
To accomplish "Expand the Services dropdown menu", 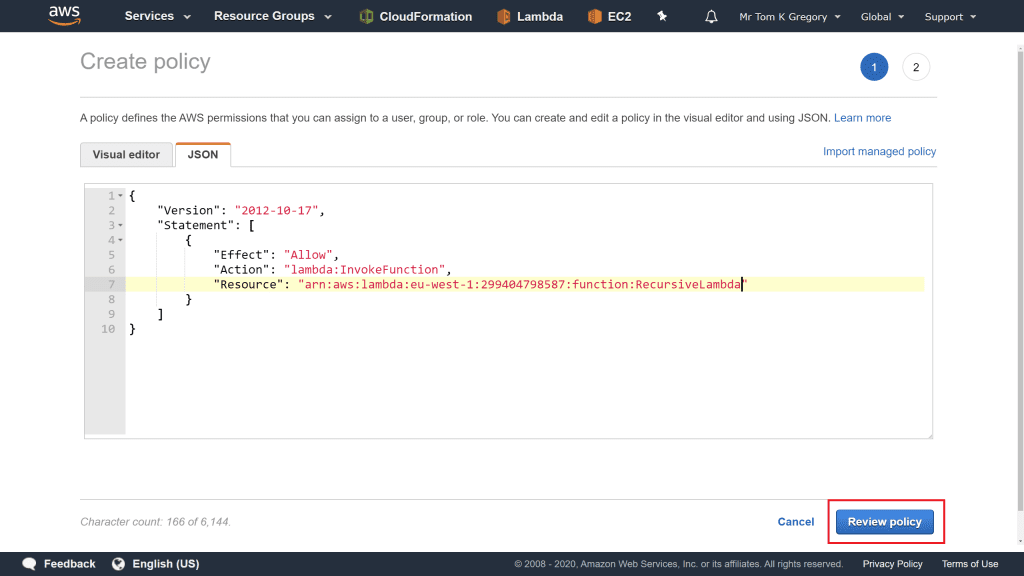I will (x=157, y=17).
